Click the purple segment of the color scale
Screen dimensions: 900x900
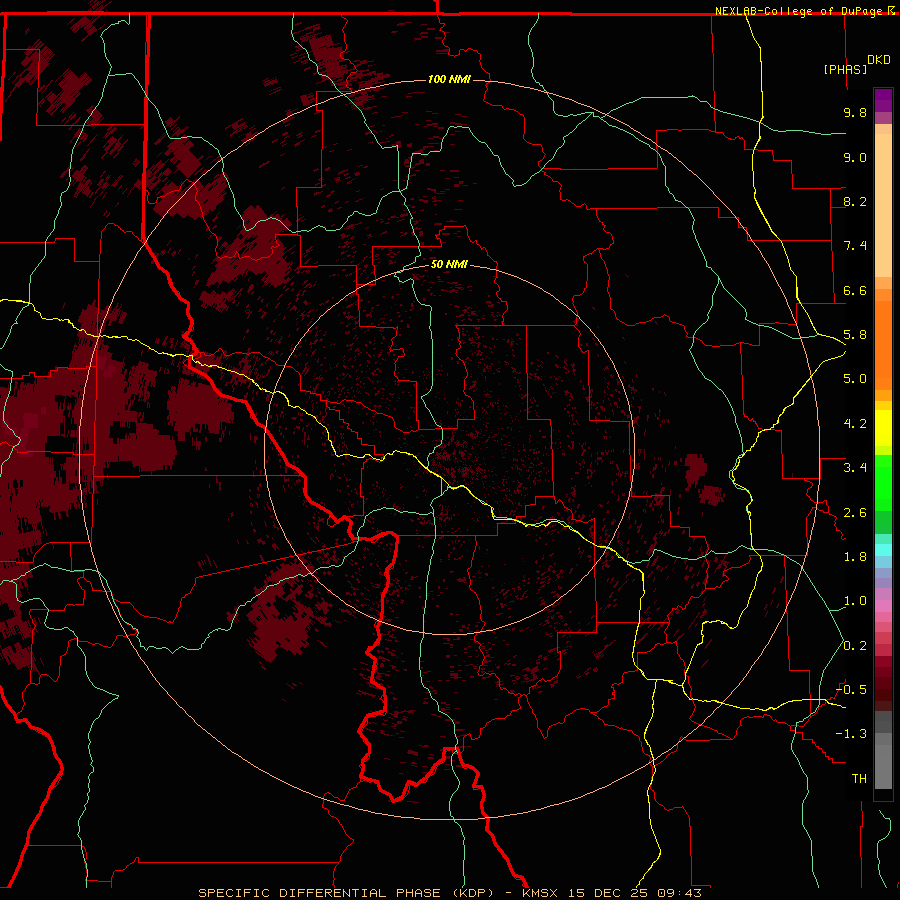(x=883, y=100)
